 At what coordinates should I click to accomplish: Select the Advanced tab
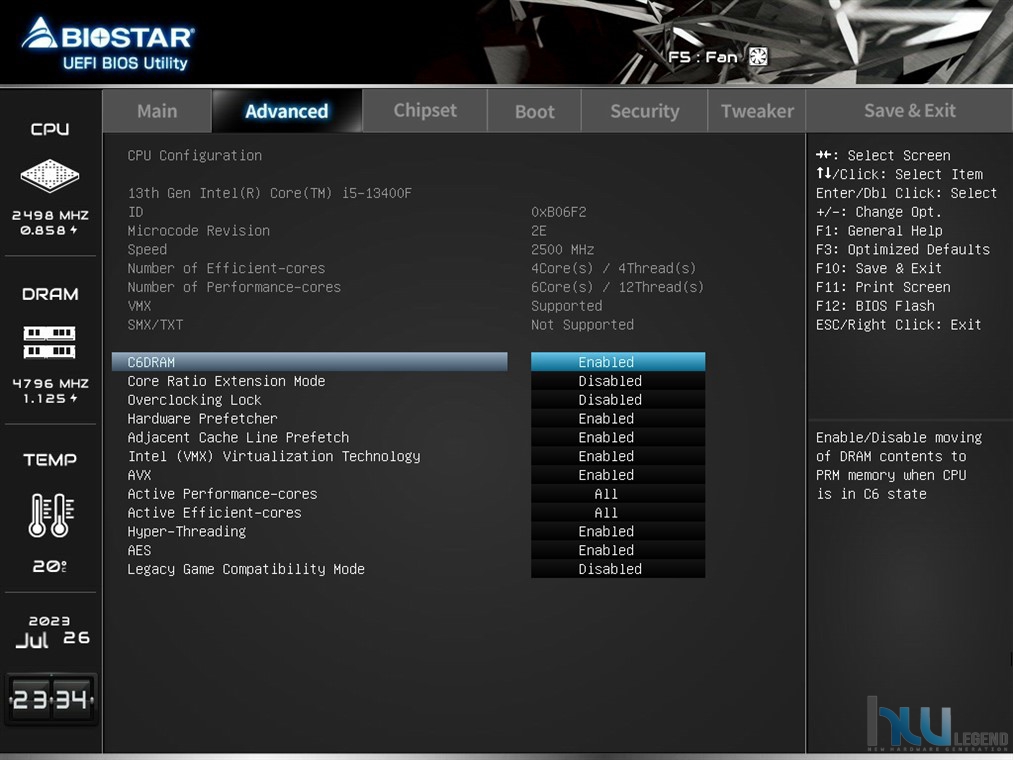(287, 111)
